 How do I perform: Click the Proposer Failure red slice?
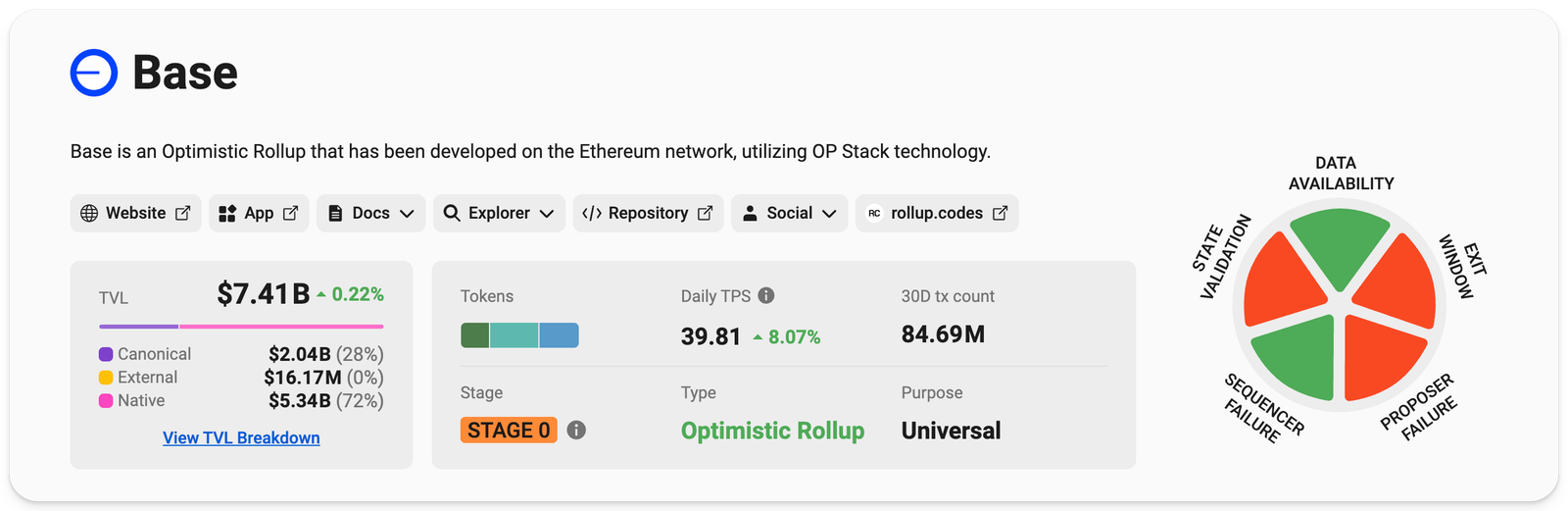click(1382, 358)
